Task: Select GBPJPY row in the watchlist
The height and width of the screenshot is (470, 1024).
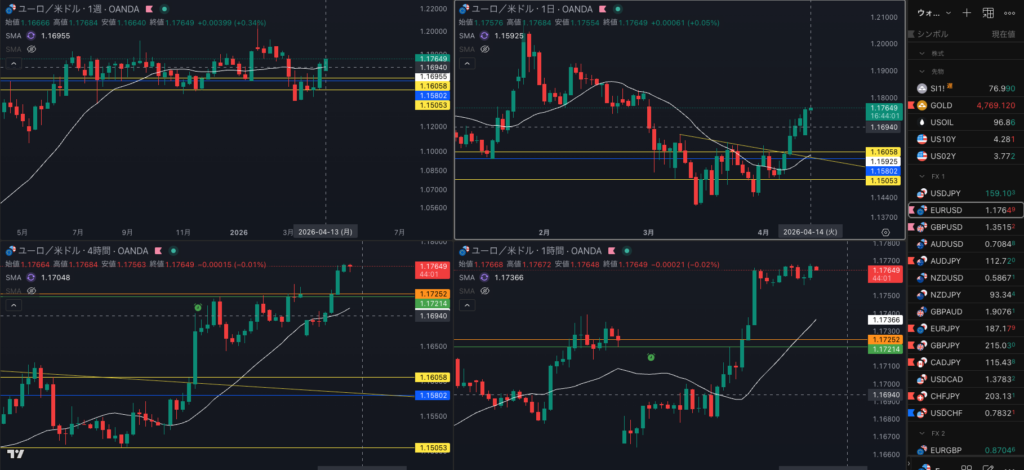Action: click(966, 345)
